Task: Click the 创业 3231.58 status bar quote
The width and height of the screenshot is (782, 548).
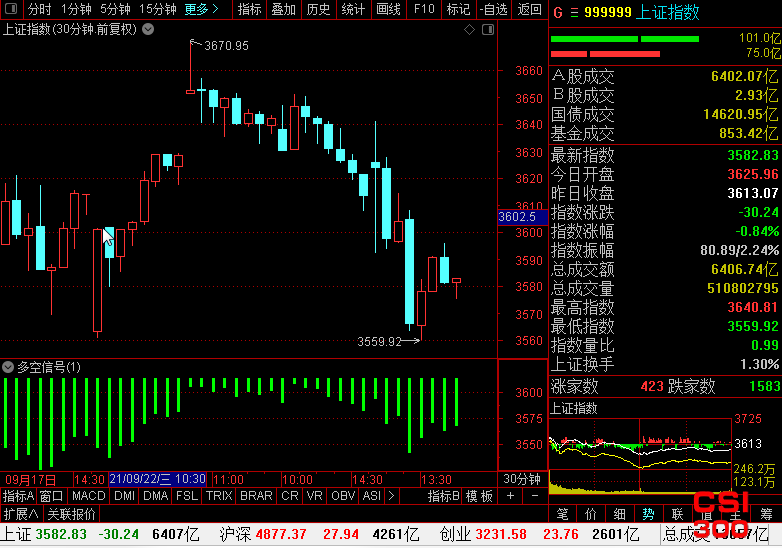Action: (x=509, y=535)
